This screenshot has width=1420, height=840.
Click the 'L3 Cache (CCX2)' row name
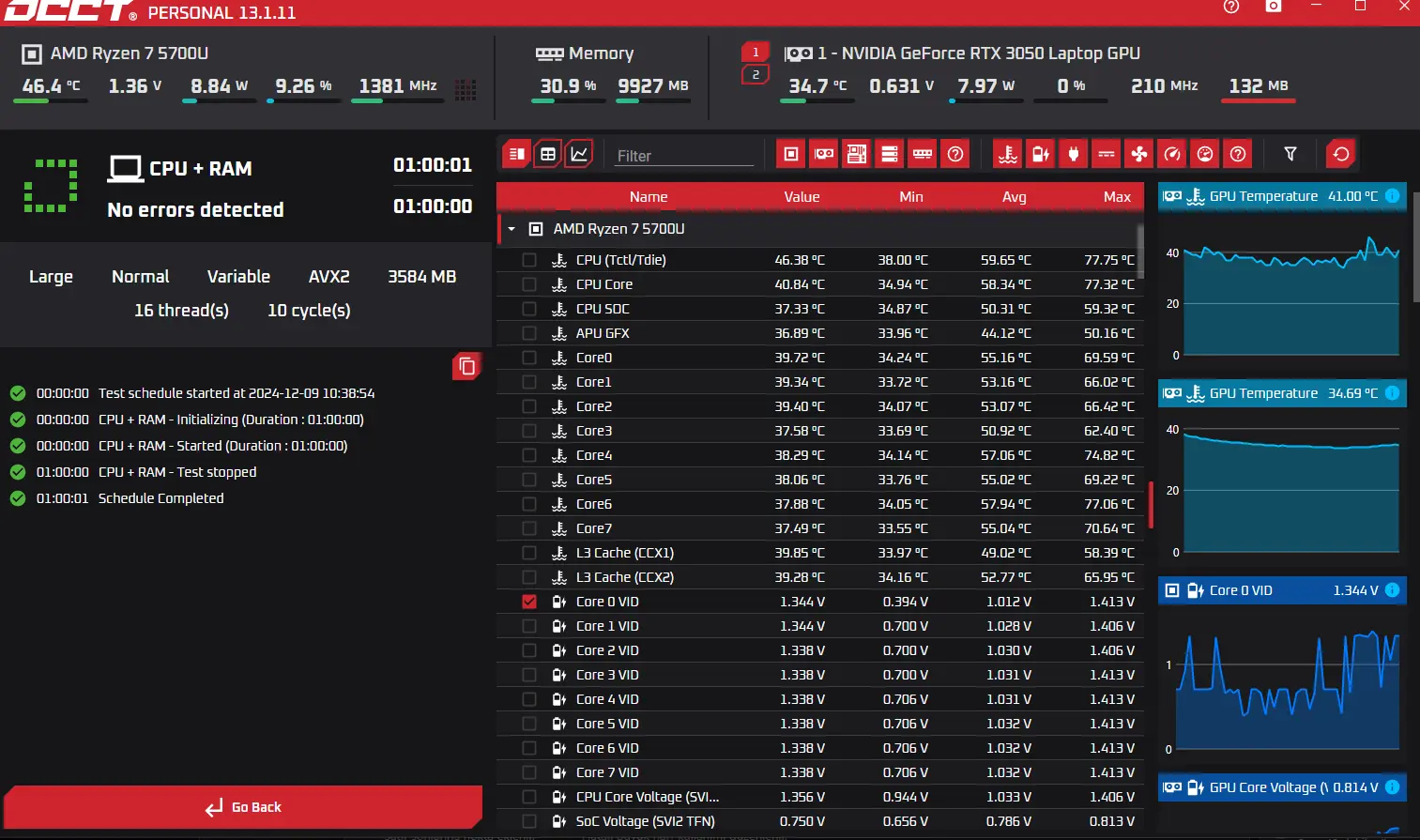click(625, 577)
